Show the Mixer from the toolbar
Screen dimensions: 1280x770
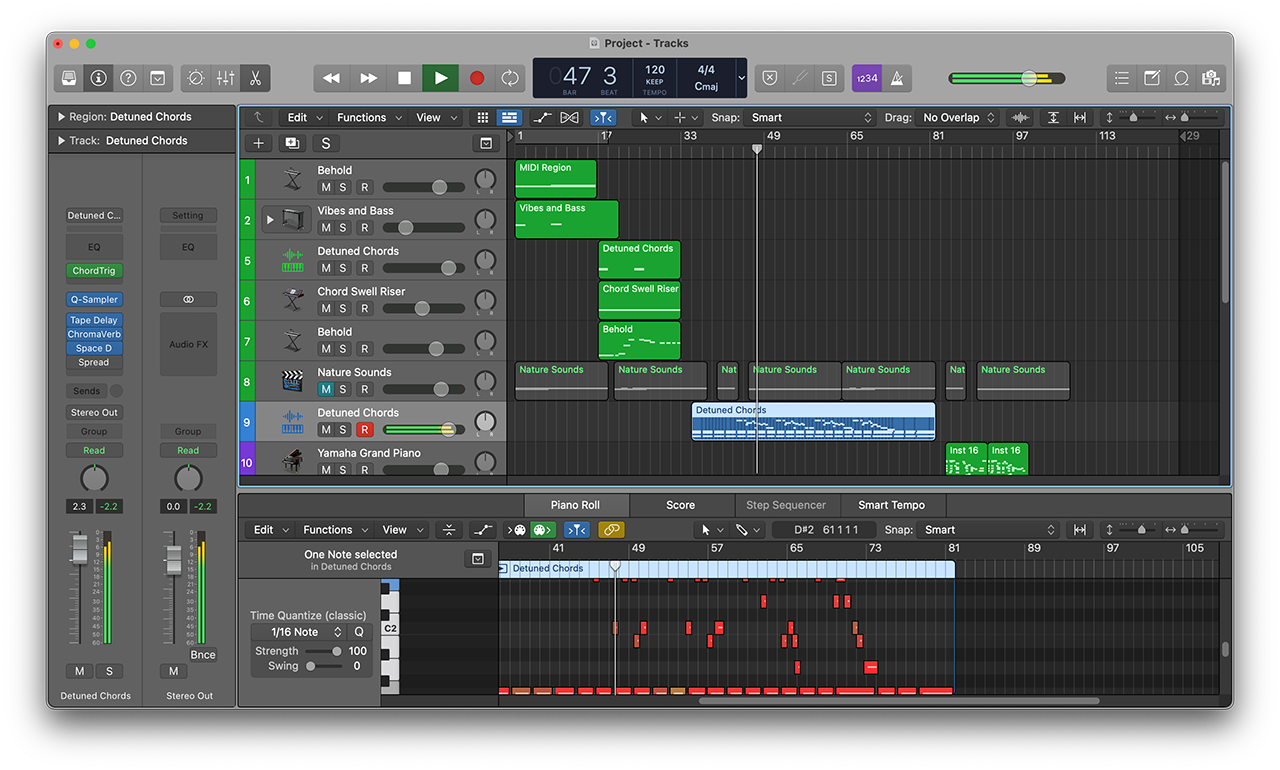225,78
